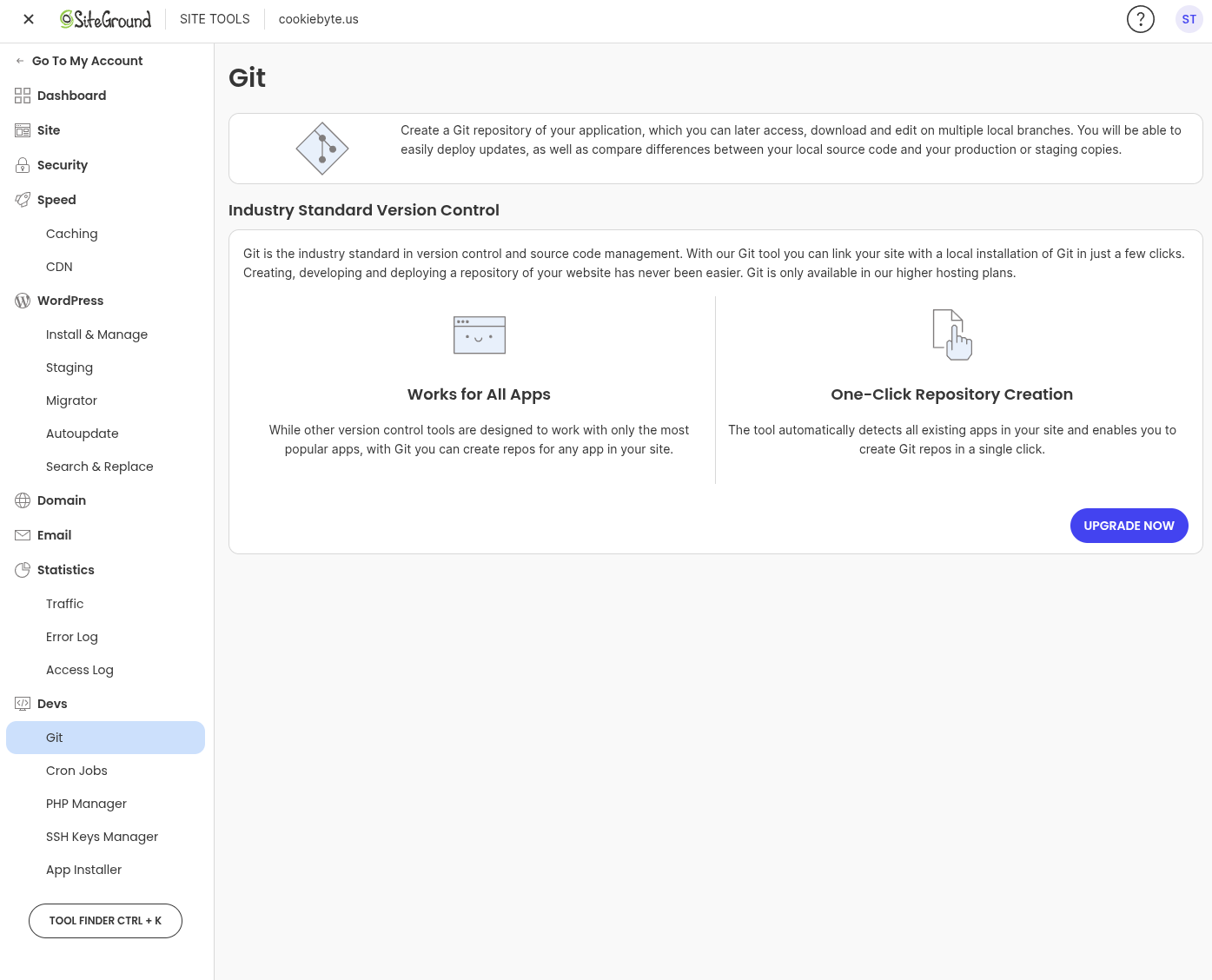Collapse the Speed section
Viewport: 1212px width, 980px height.
(x=56, y=200)
